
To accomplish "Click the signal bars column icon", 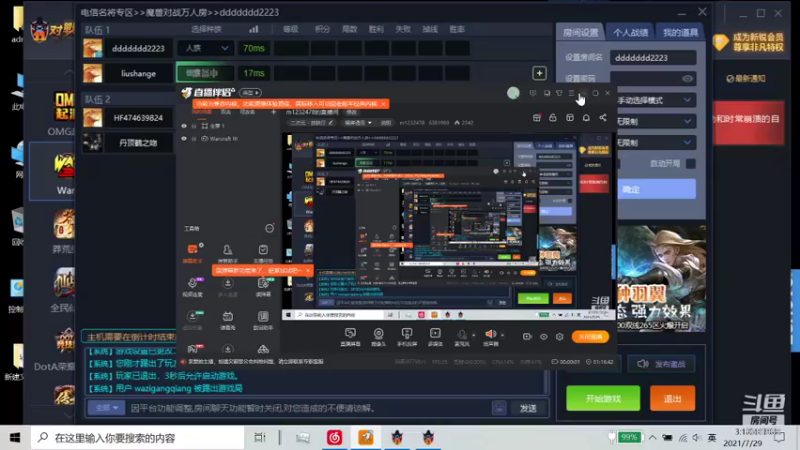I will point(254,30).
